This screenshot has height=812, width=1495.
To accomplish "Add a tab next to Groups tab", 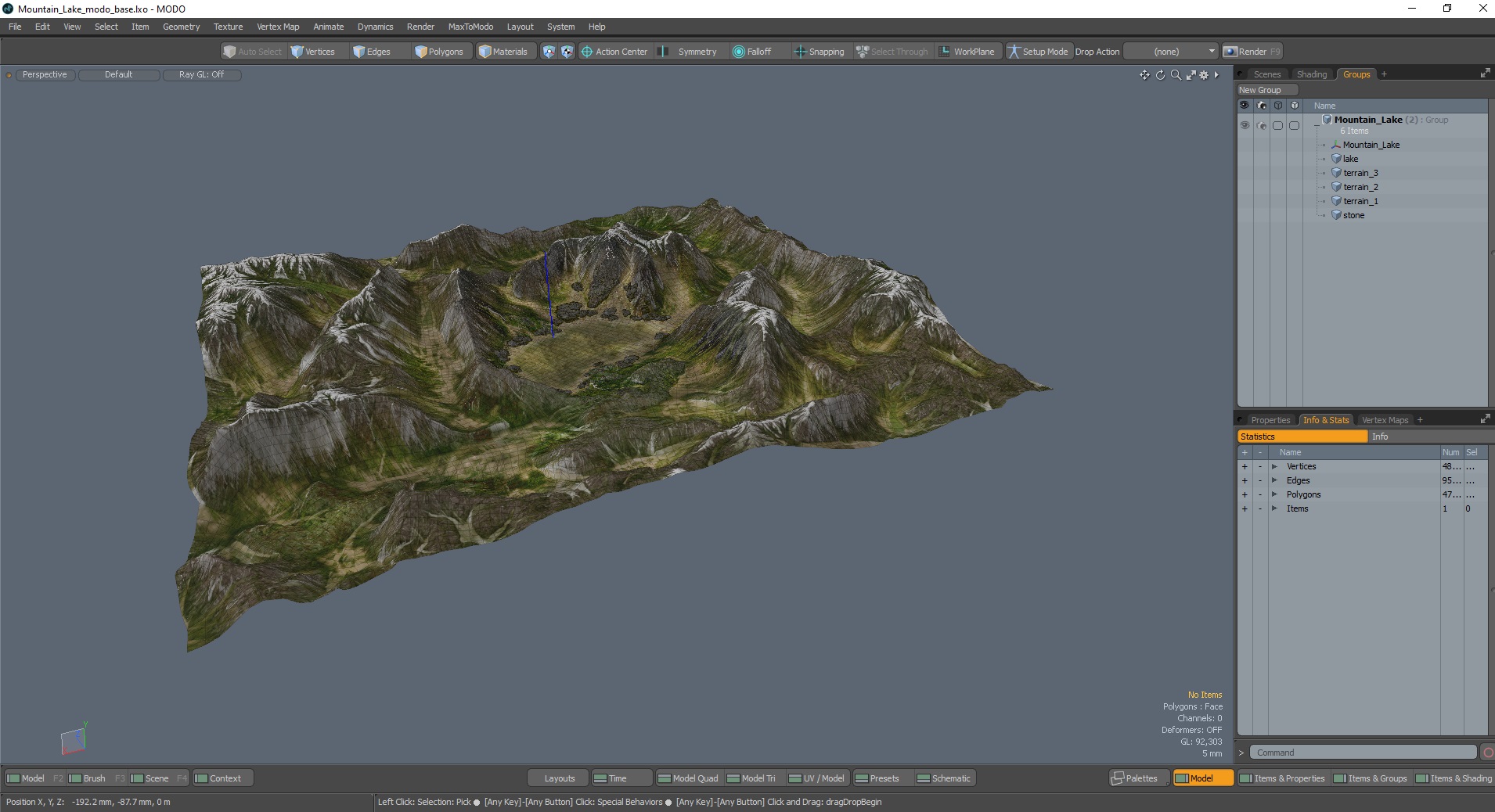I will point(1384,74).
